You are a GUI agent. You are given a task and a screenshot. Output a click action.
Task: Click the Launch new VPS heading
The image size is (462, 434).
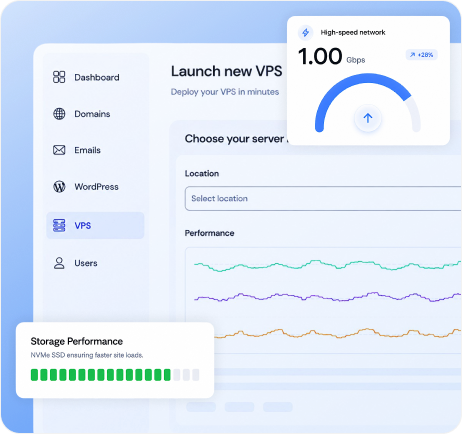[x=226, y=71]
